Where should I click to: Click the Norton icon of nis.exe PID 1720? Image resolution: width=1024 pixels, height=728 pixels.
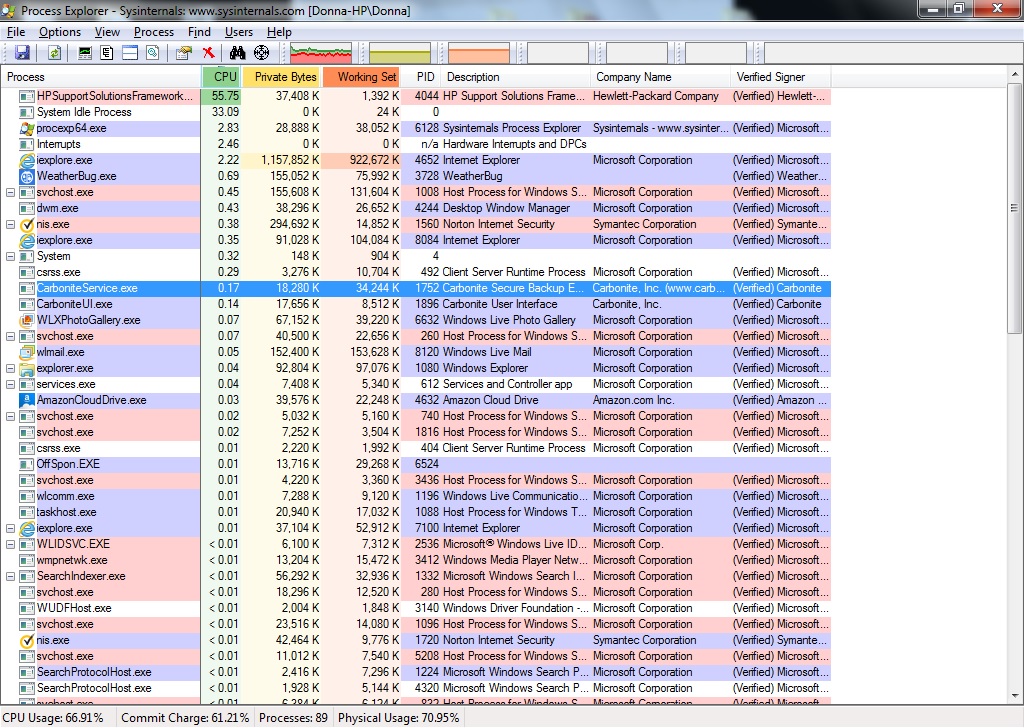coord(27,641)
